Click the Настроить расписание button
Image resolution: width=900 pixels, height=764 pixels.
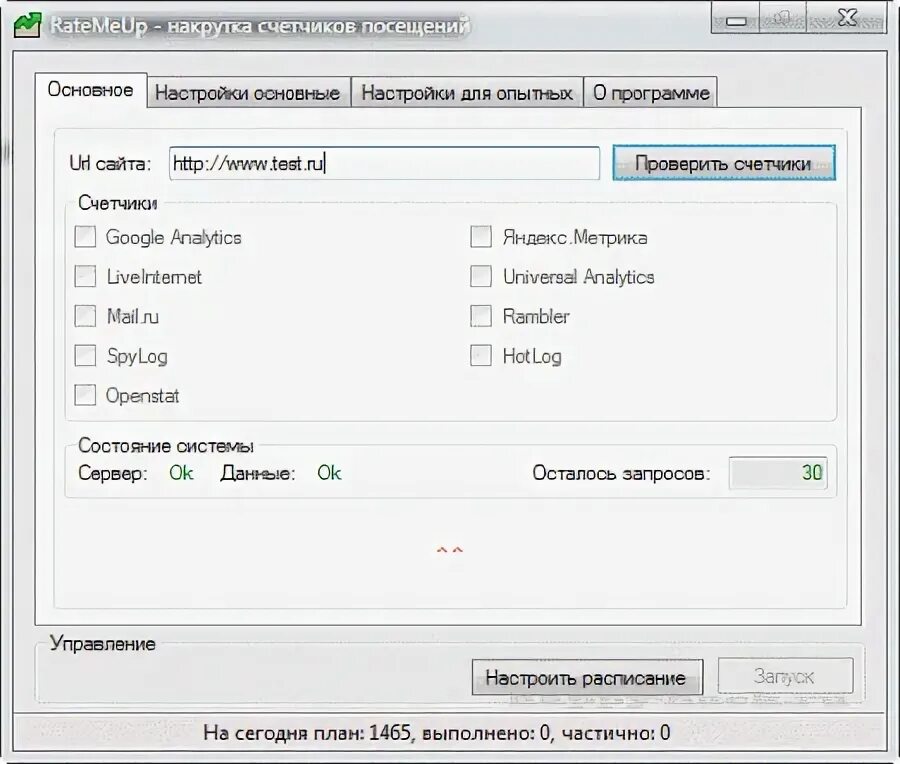[x=587, y=677]
